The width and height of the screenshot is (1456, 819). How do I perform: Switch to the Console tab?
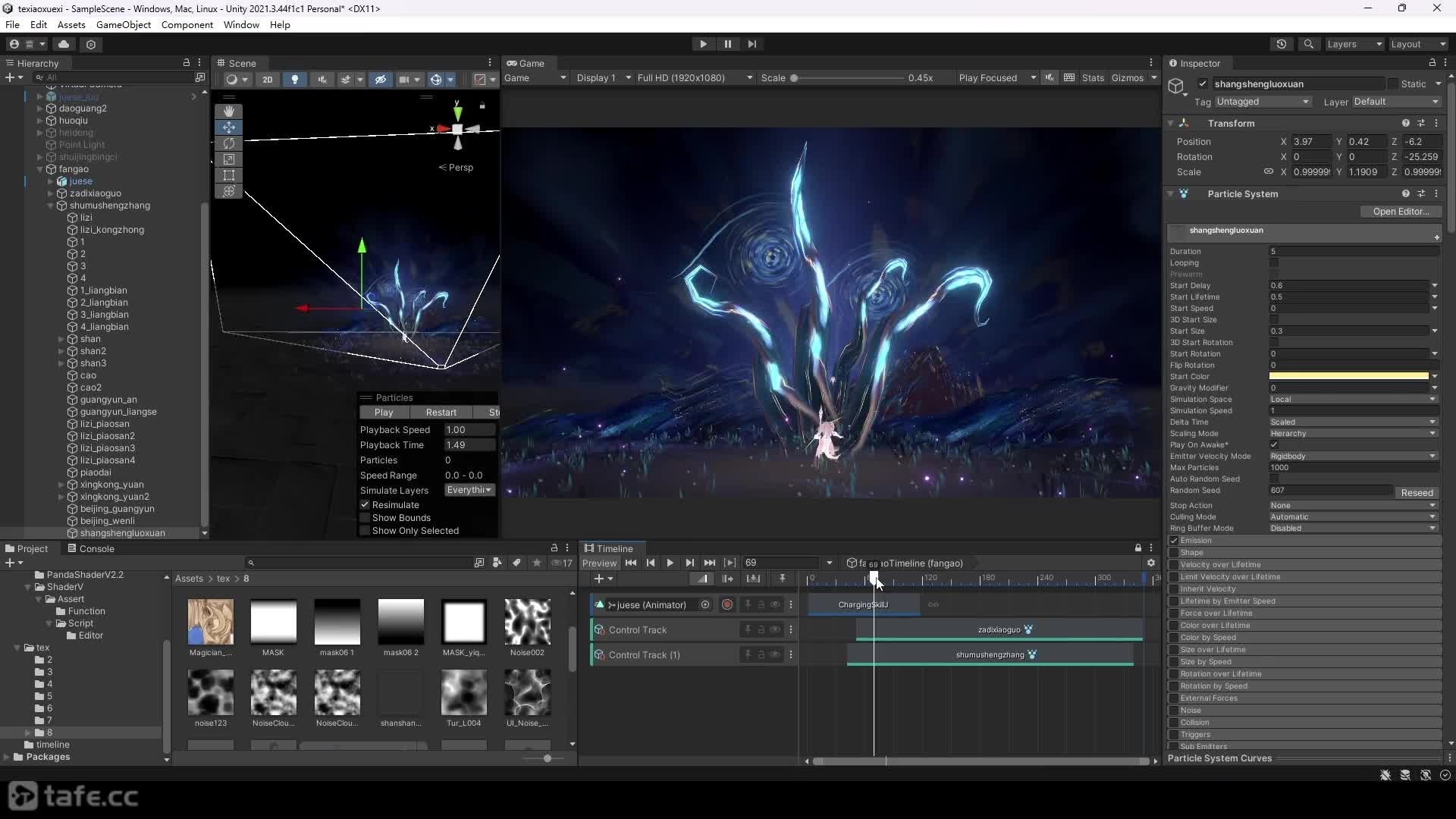[x=90, y=549]
